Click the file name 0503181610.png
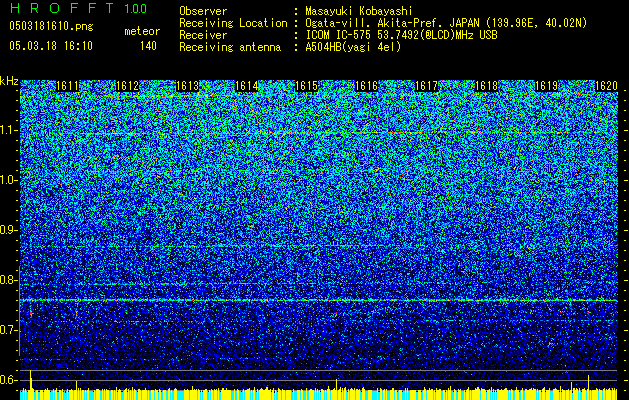Viewport: 629px width, 400px height. coord(51,26)
